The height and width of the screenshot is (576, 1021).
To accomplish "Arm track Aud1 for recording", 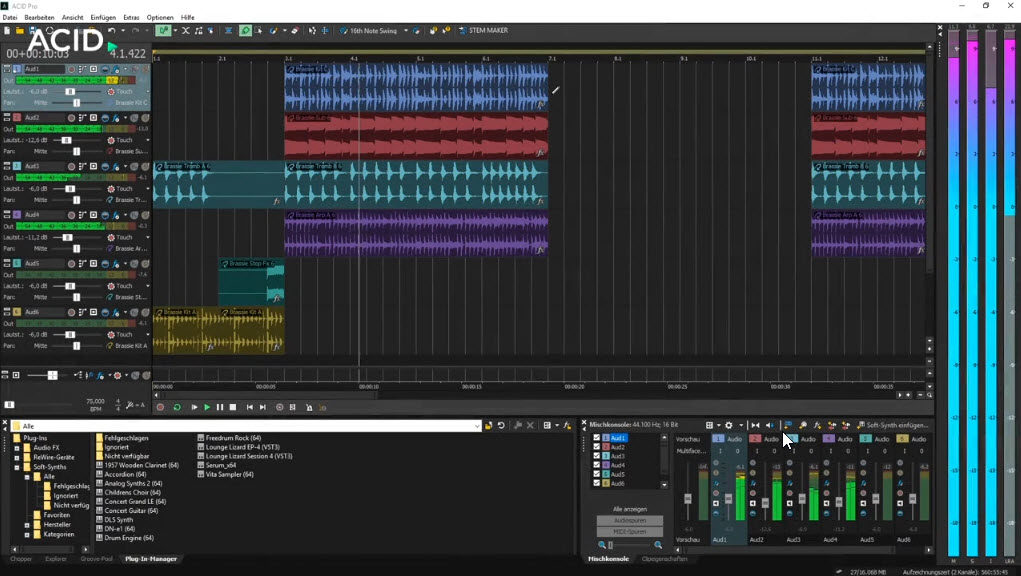I will (x=71, y=69).
